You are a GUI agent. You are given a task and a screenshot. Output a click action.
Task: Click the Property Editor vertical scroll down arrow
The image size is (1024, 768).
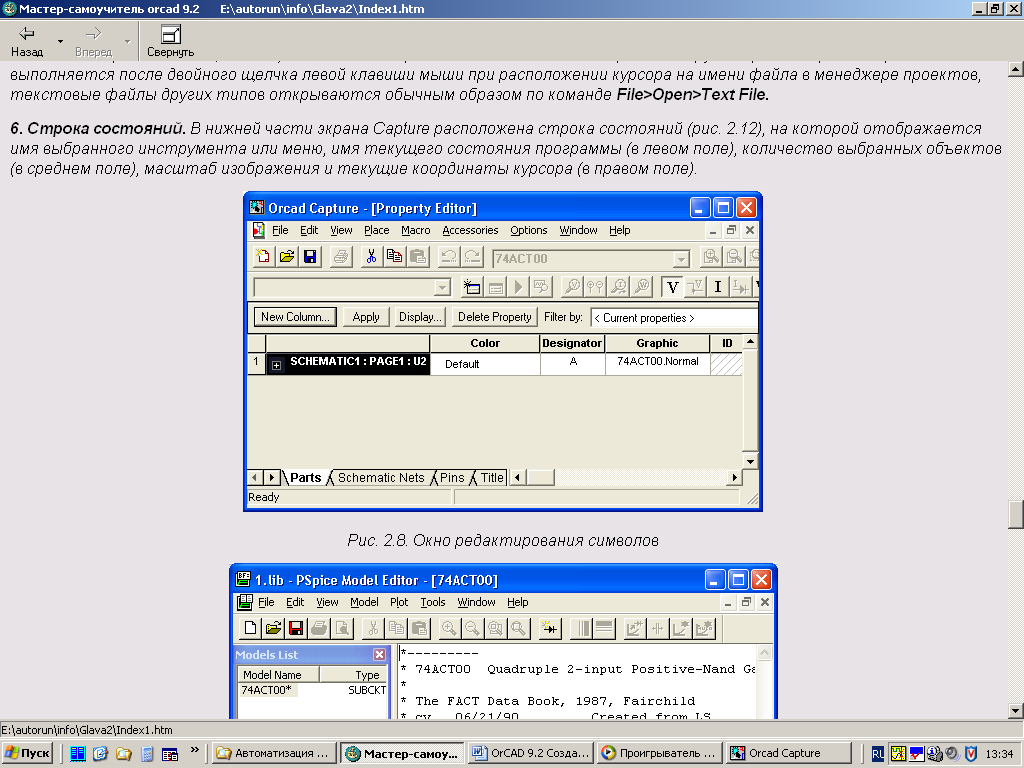(750, 461)
